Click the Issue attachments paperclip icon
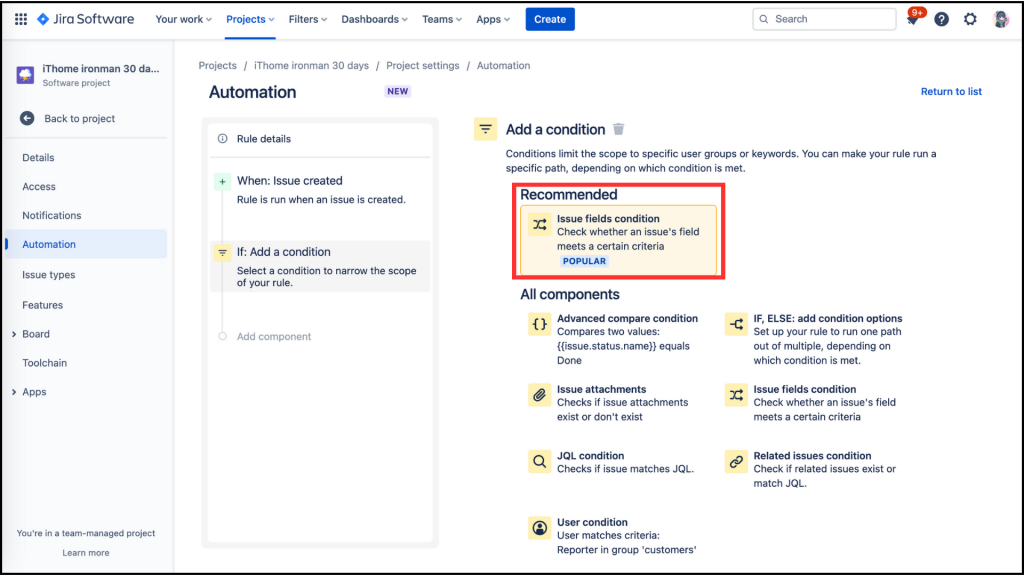Screen dimensions: 1024x576 coord(539,395)
